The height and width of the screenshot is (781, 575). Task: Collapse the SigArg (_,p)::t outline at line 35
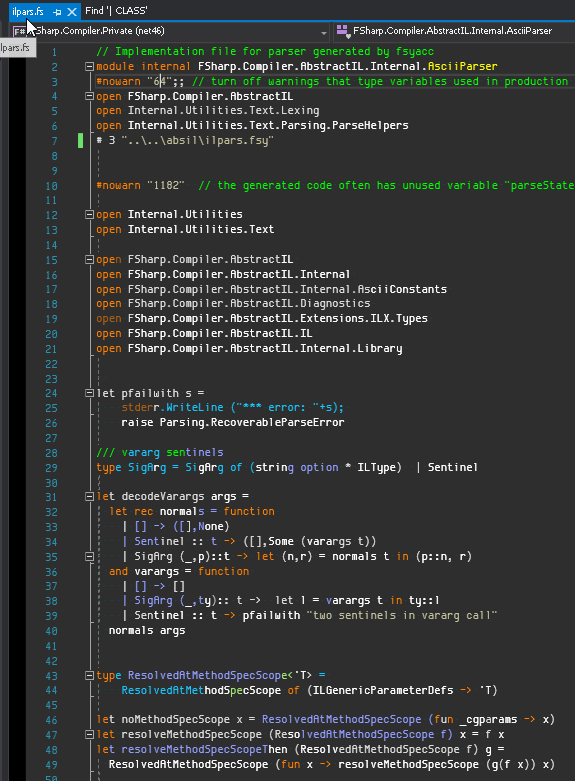pyautogui.click(x=89, y=556)
